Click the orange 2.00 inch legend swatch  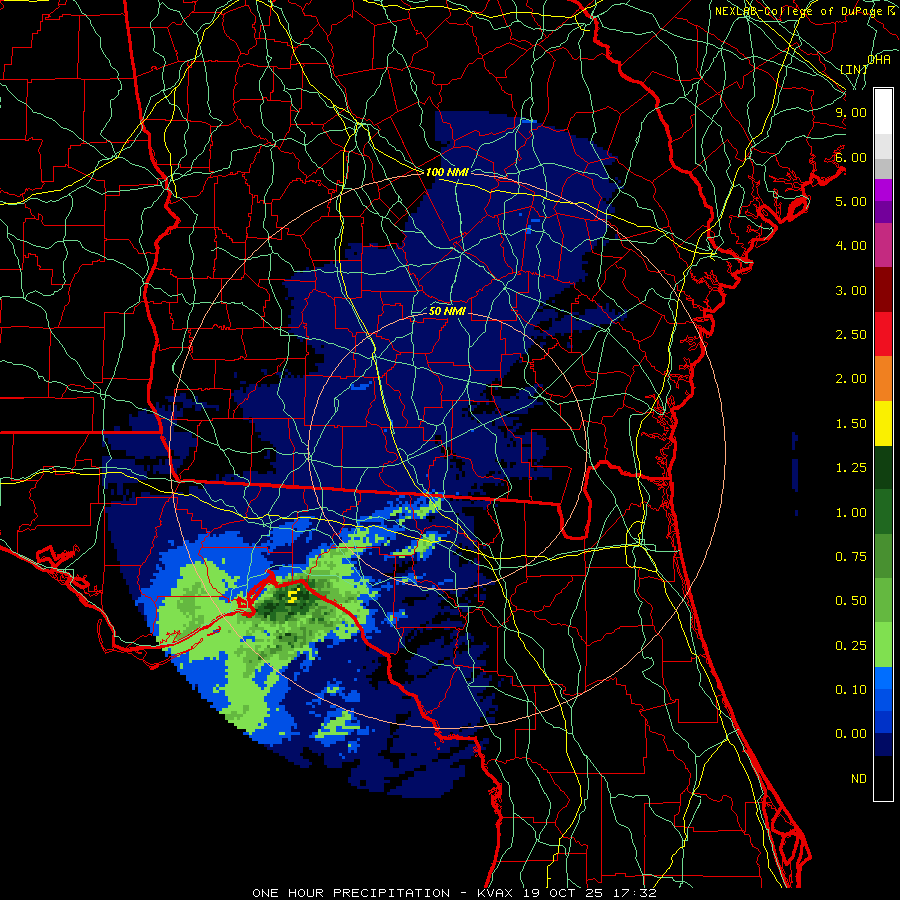883,378
